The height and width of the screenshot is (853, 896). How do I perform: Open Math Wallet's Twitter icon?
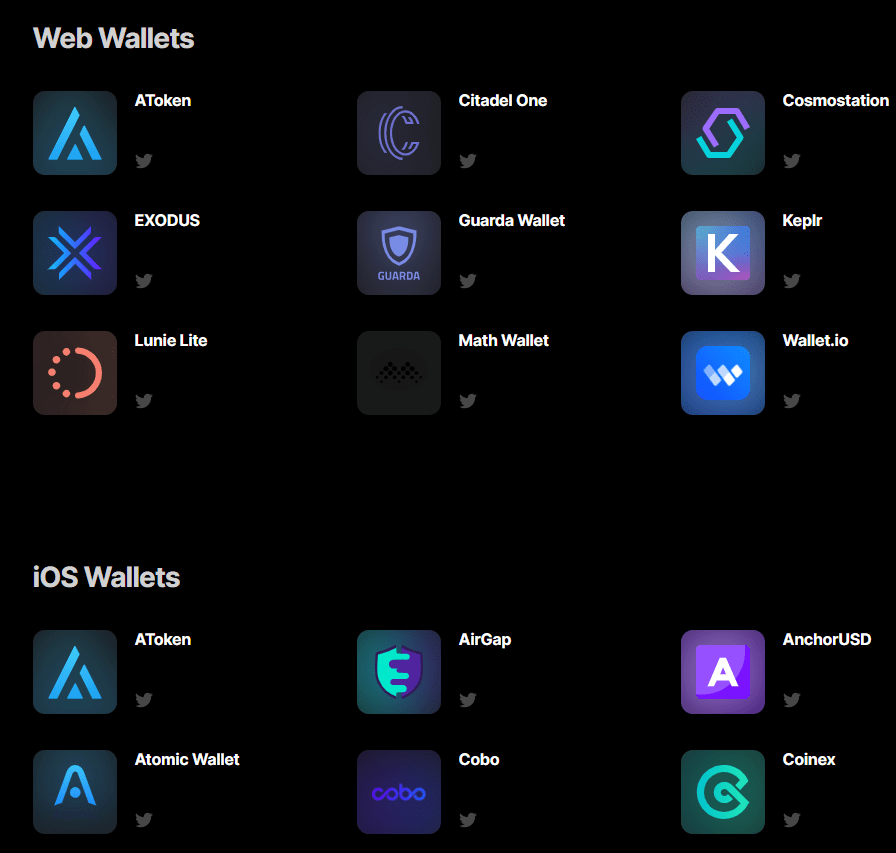(468, 401)
